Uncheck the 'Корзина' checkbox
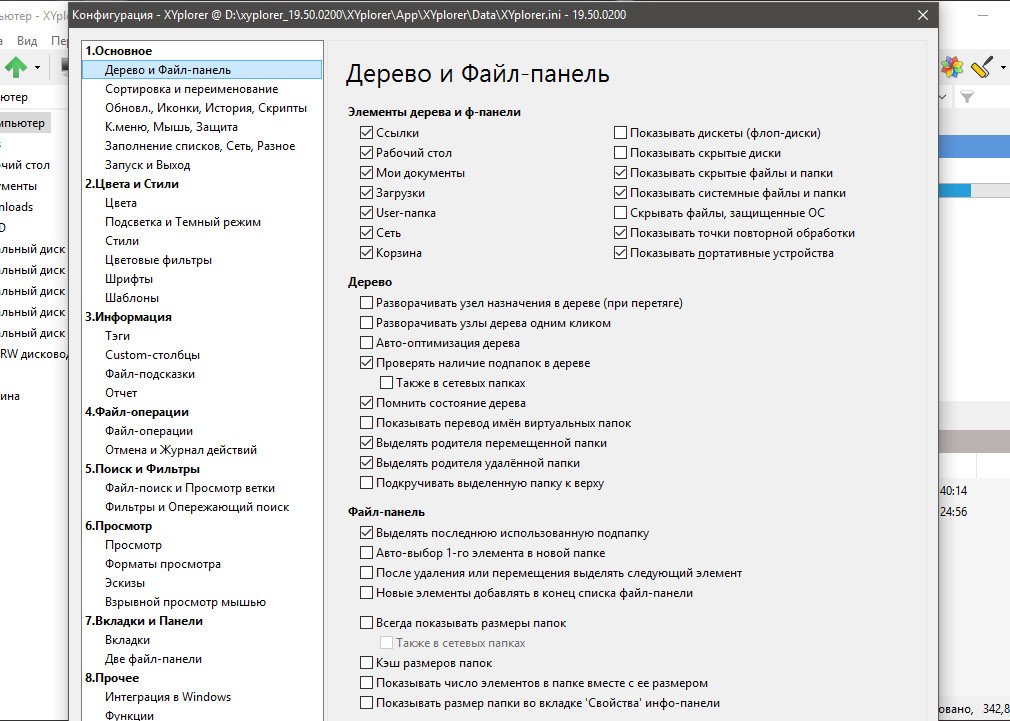Image resolution: width=1010 pixels, height=721 pixels. pos(367,253)
